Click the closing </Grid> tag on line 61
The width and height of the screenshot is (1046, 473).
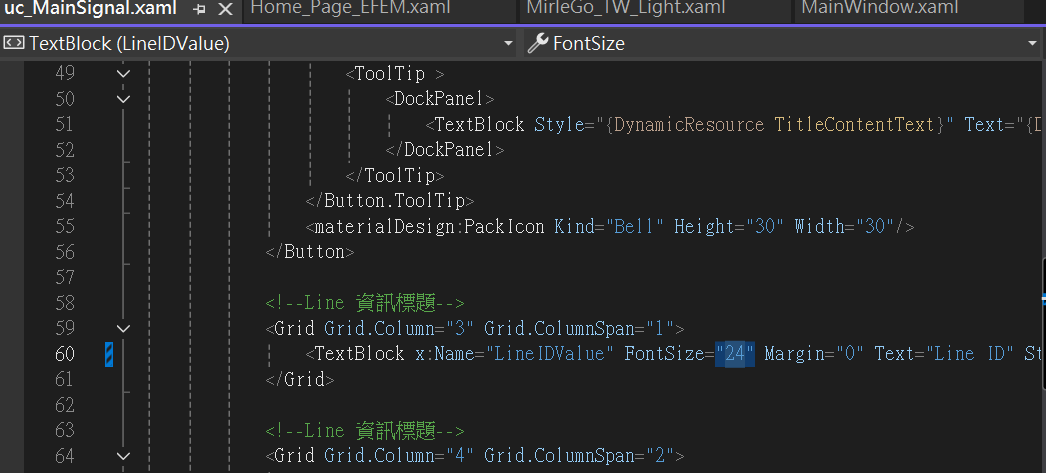tap(300, 380)
